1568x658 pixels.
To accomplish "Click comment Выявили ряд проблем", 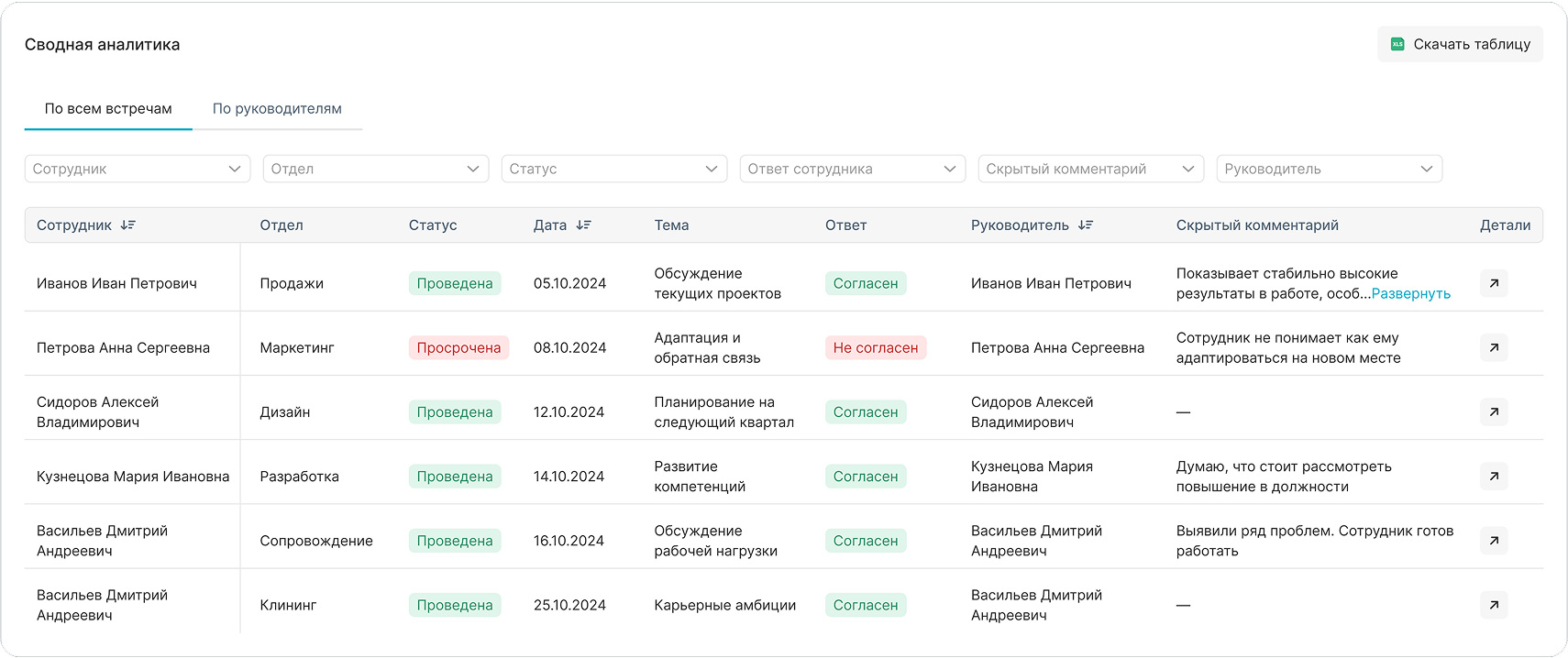I will (x=1315, y=541).
